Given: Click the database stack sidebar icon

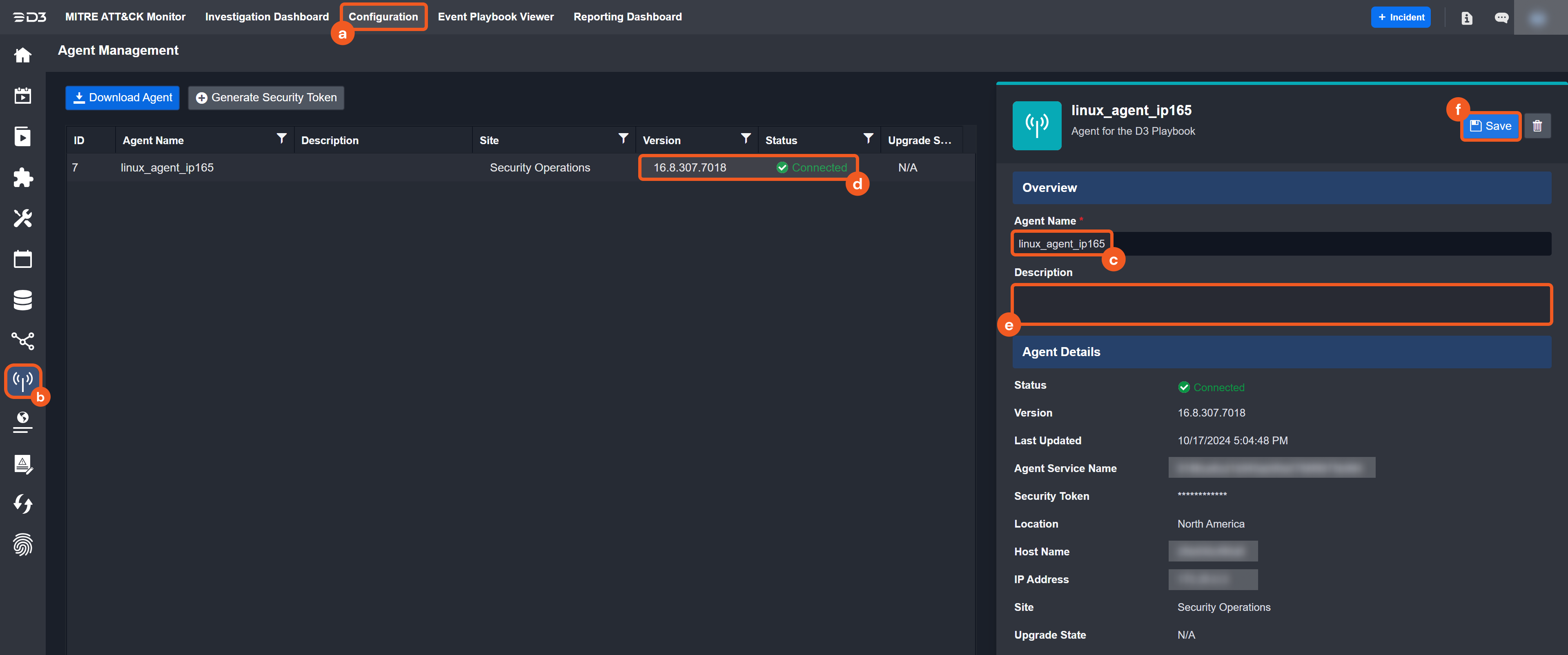Looking at the screenshot, I should point(22,300).
